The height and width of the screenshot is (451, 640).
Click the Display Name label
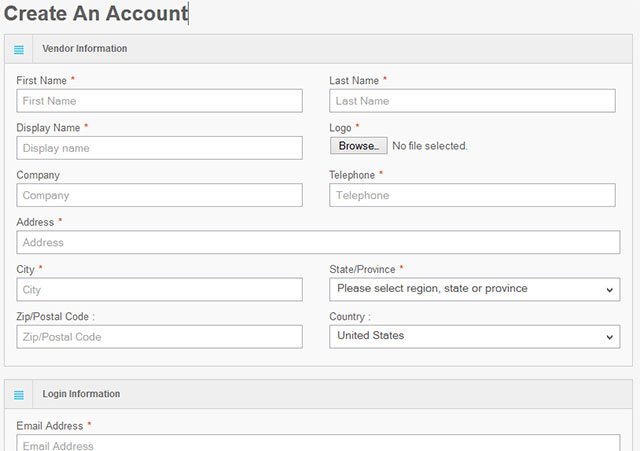(48, 128)
